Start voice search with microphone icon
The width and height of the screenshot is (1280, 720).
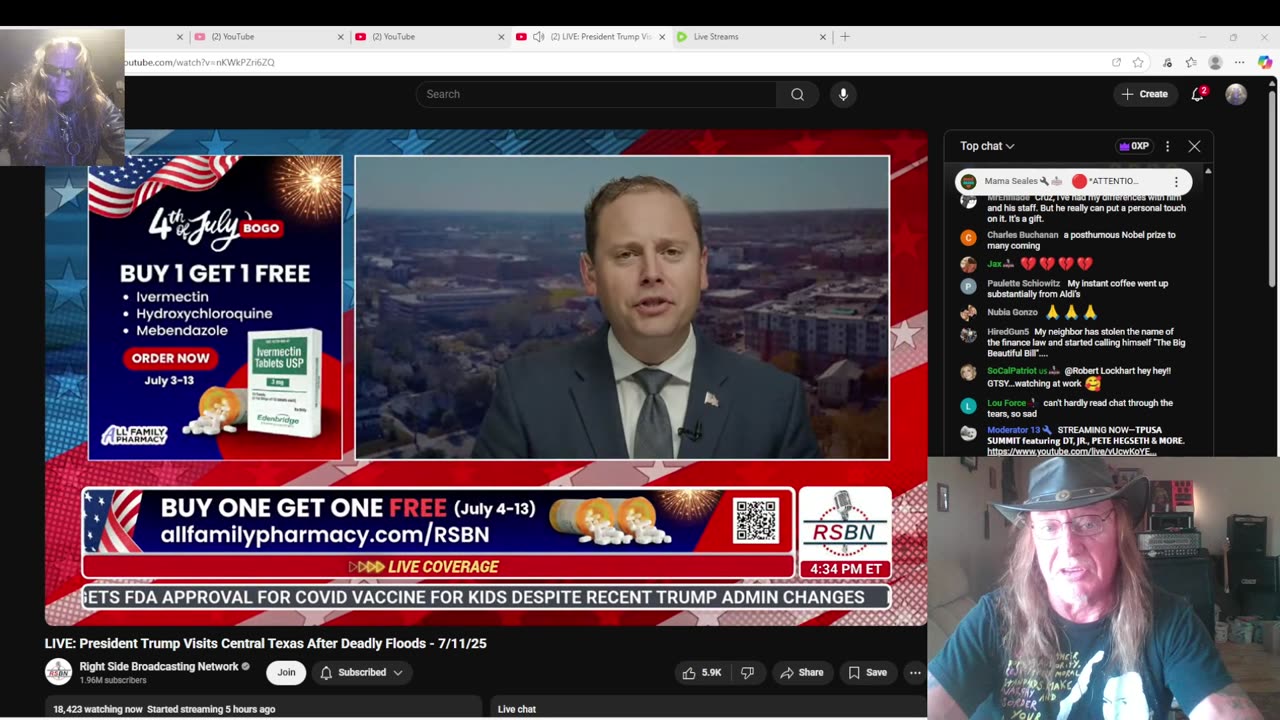[843, 94]
